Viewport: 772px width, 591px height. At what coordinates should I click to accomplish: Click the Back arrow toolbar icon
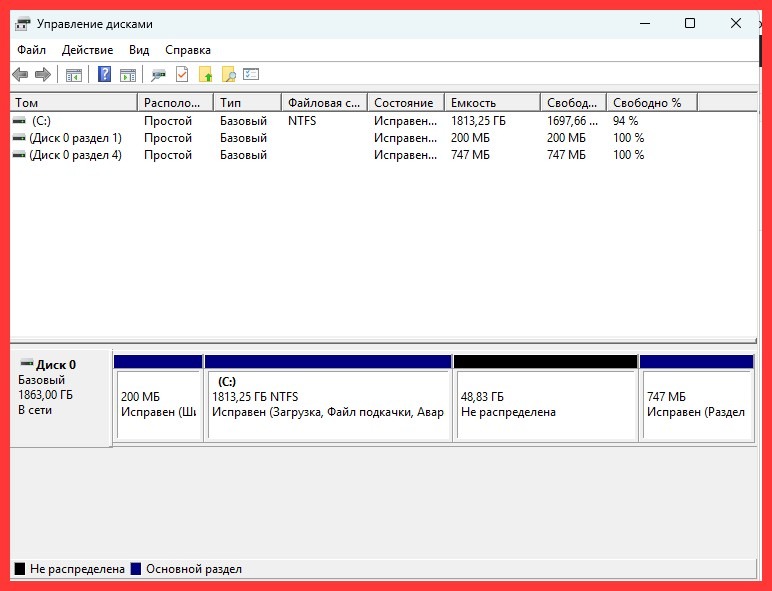click(20, 75)
